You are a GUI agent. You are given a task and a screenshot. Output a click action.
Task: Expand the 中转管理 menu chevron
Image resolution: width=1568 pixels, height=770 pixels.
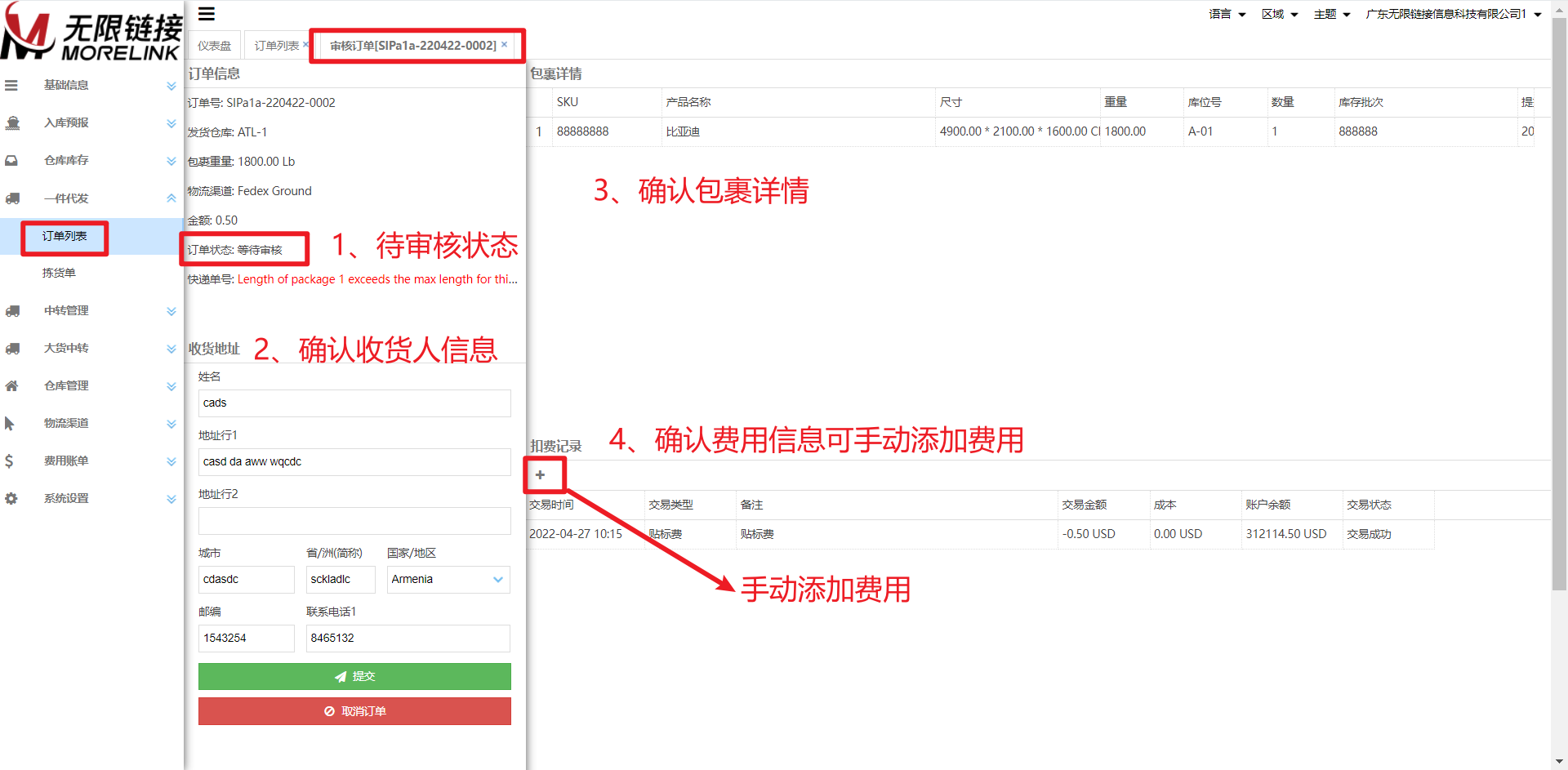(171, 311)
